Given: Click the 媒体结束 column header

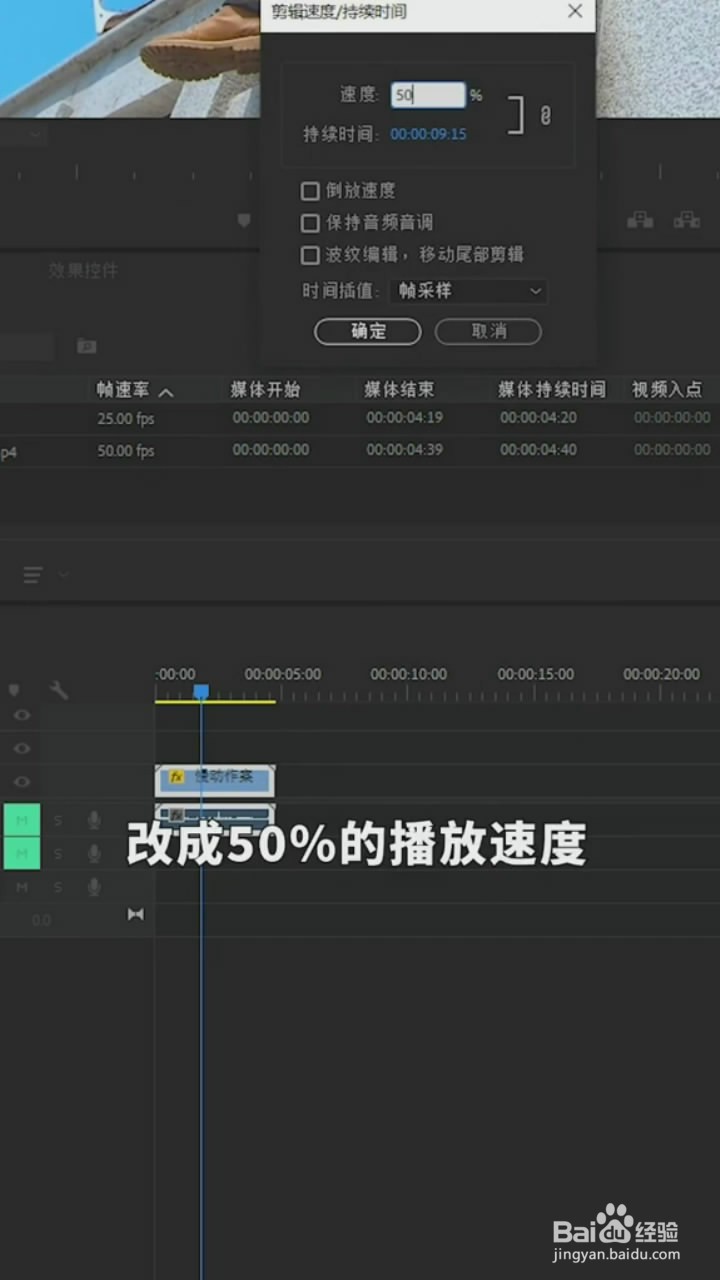Looking at the screenshot, I should coord(399,390).
